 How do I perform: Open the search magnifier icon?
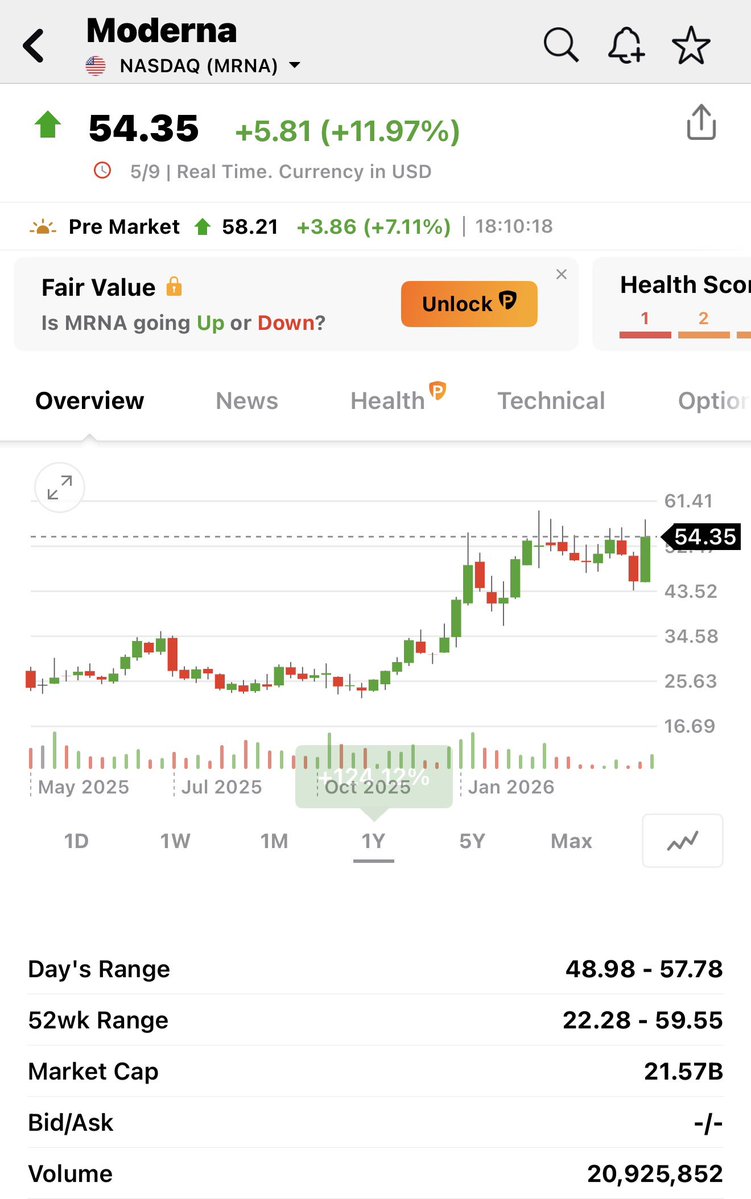[561, 45]
